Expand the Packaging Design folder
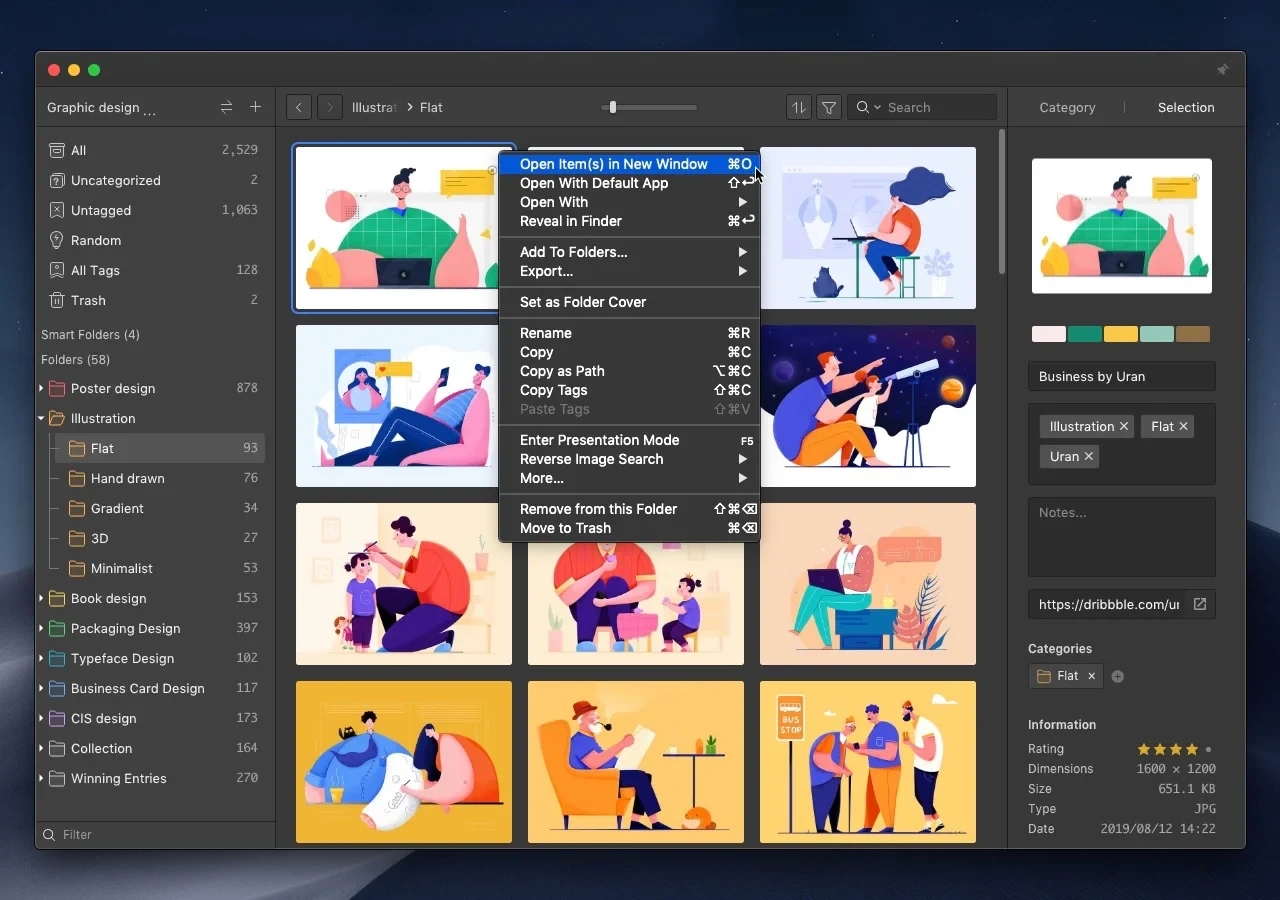The image size is (1280, 900). (x=42, y=628)
